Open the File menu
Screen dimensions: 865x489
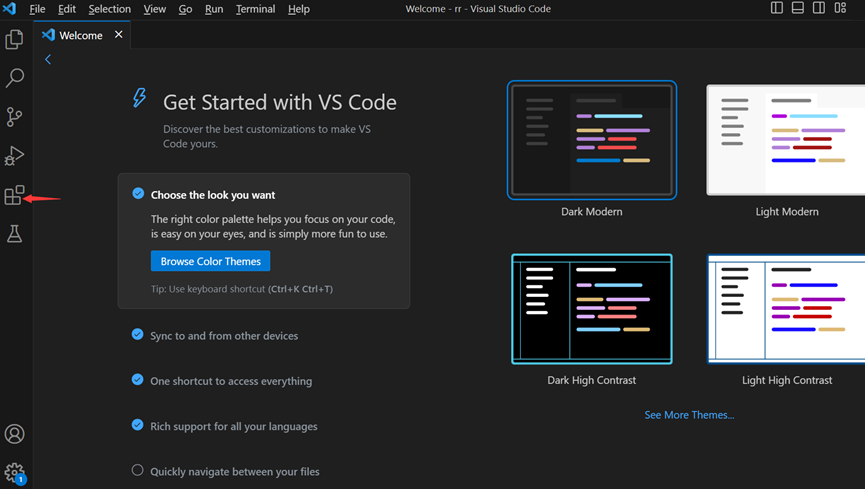[37, 9]
